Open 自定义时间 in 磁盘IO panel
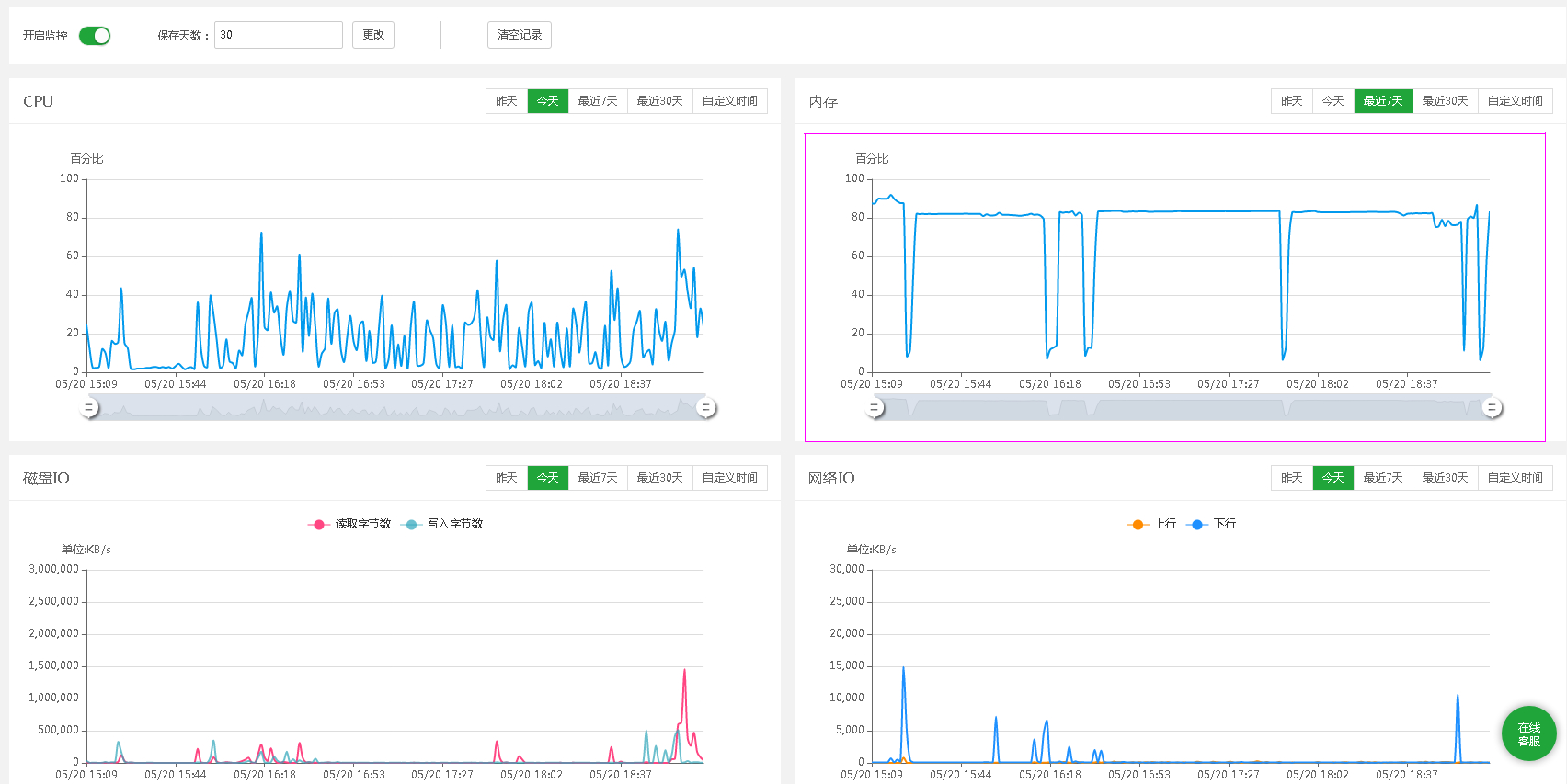The width and height of the screenshot is (1567, 784). (x=730, y=478)
